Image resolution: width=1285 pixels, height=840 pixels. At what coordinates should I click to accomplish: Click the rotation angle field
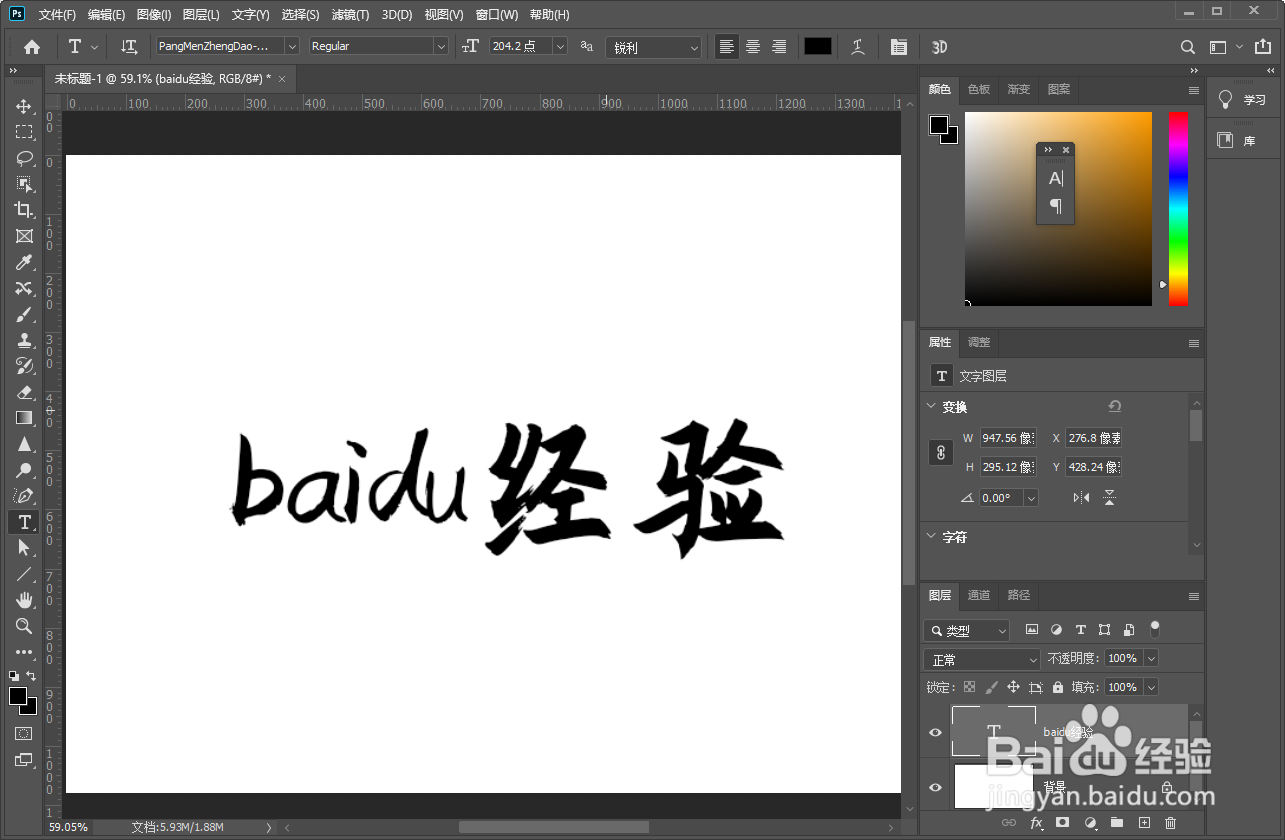point(1001,497)
